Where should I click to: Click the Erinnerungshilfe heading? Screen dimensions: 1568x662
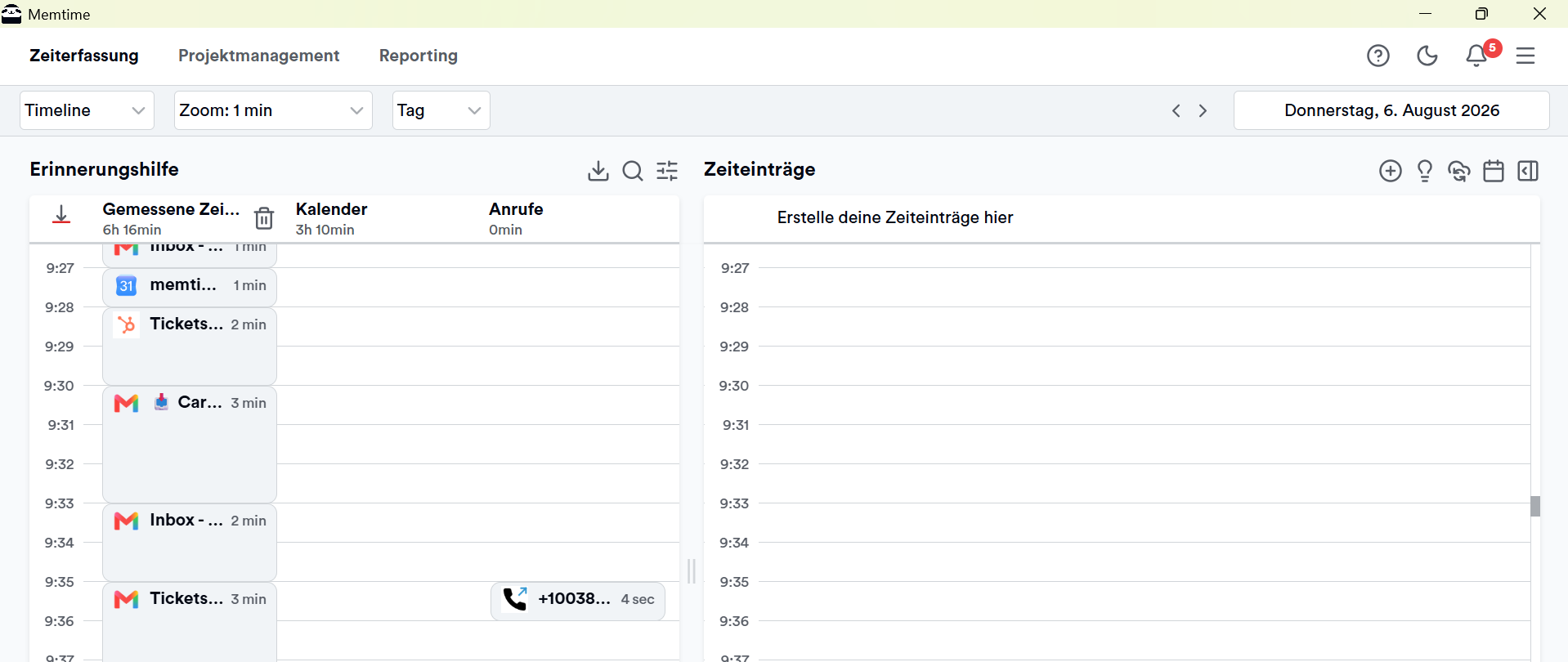pyautogui.click(x=105, y=169)
